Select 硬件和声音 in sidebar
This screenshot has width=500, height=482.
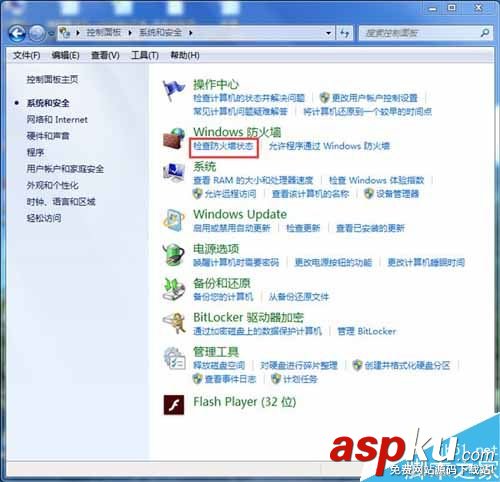coord(48,136)
